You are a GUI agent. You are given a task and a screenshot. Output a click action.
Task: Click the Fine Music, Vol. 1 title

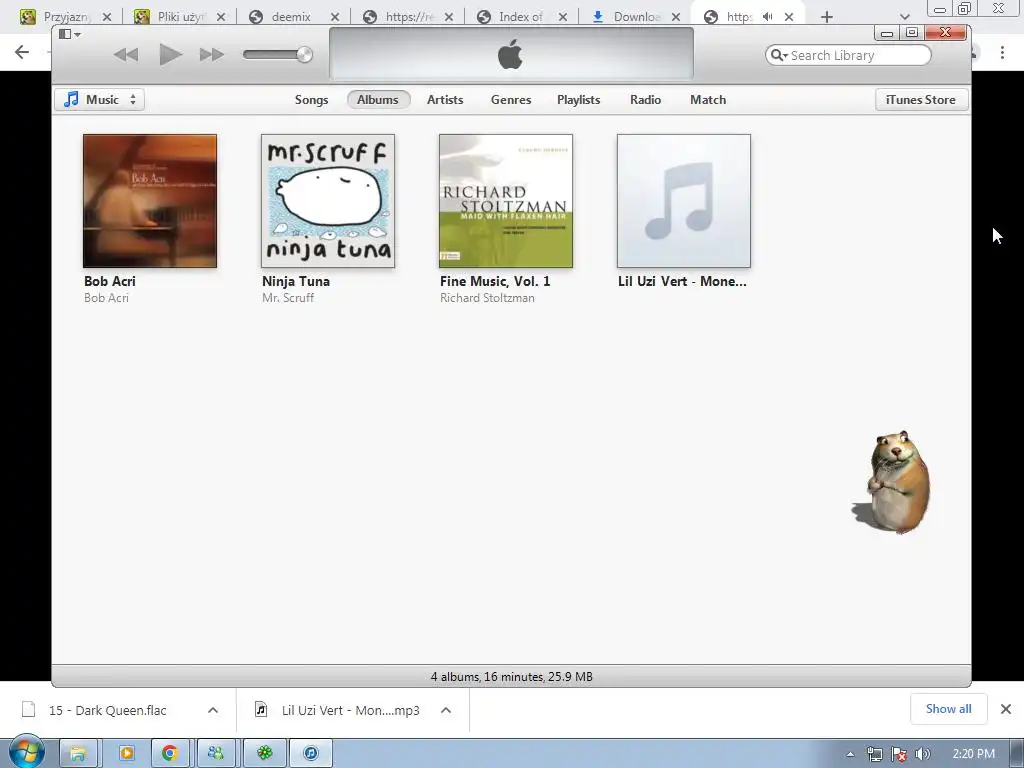pyautogui.click(x=495, y=281)
